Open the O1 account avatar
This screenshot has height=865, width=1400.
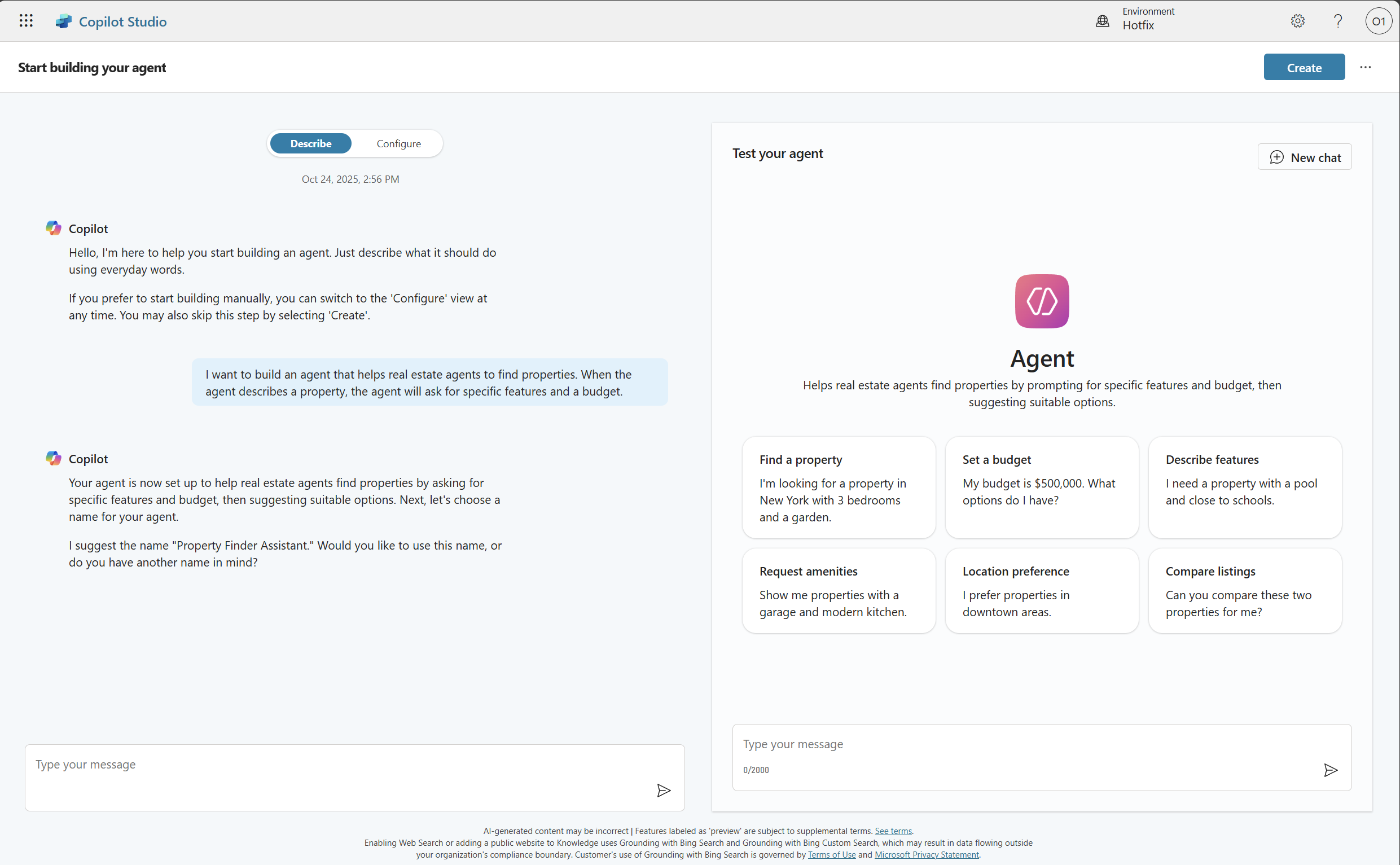coord(1377,21)
